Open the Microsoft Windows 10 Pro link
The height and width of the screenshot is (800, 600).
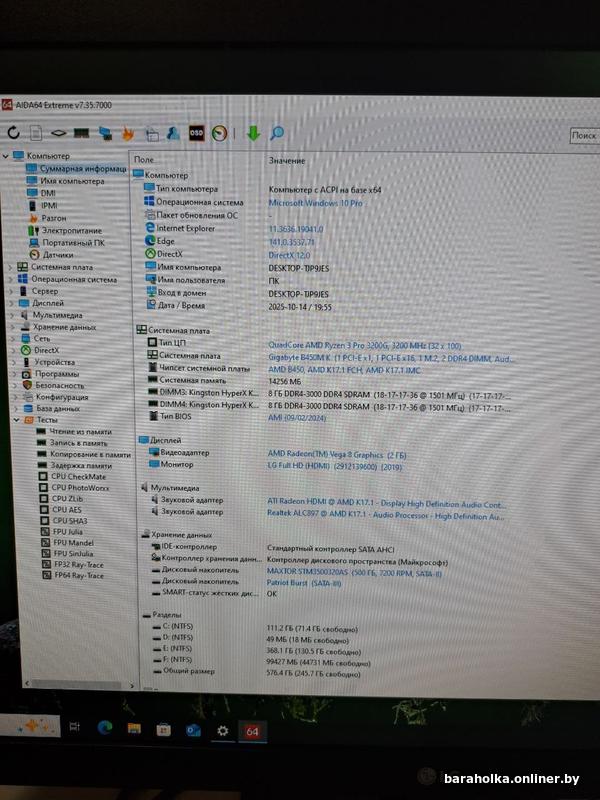tap(315, 203)
